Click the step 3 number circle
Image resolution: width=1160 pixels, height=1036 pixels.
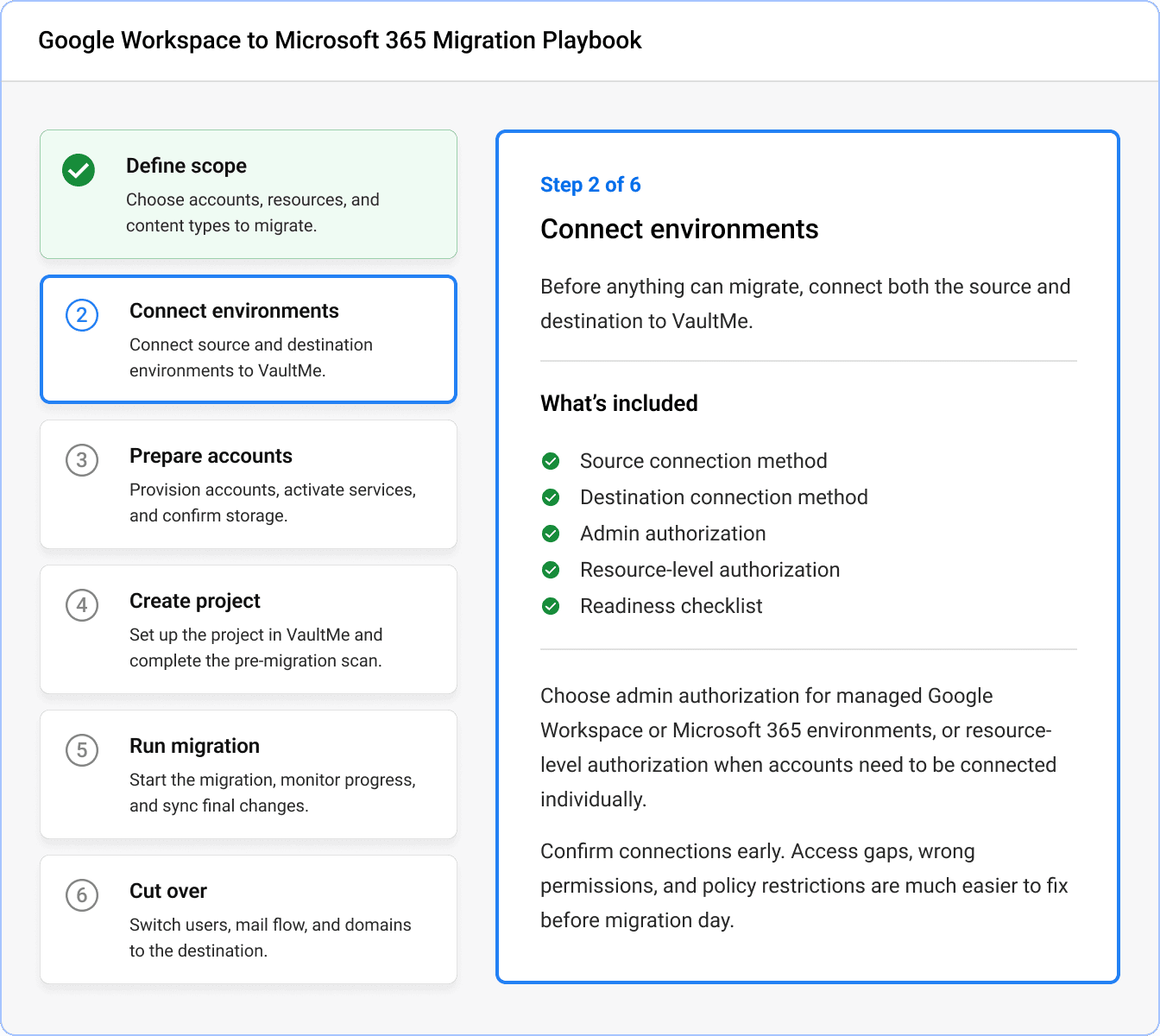[82, 460]
